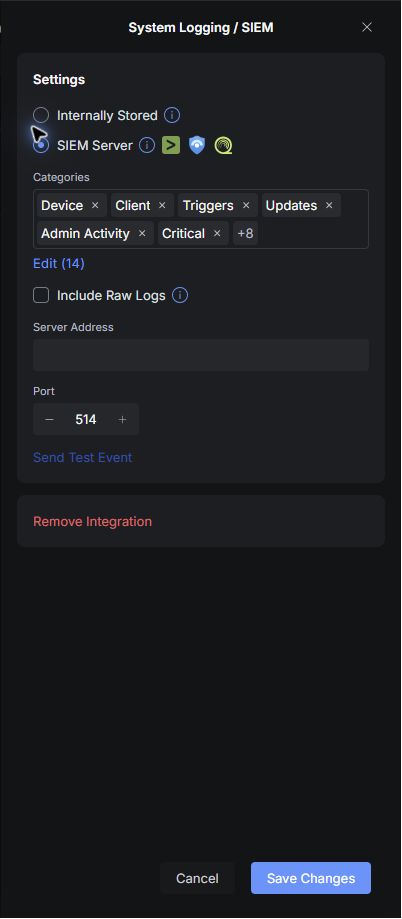The image size is (402, 919).
Task: Remove the Triggers category tag
Action: click(x=246, y=205)
